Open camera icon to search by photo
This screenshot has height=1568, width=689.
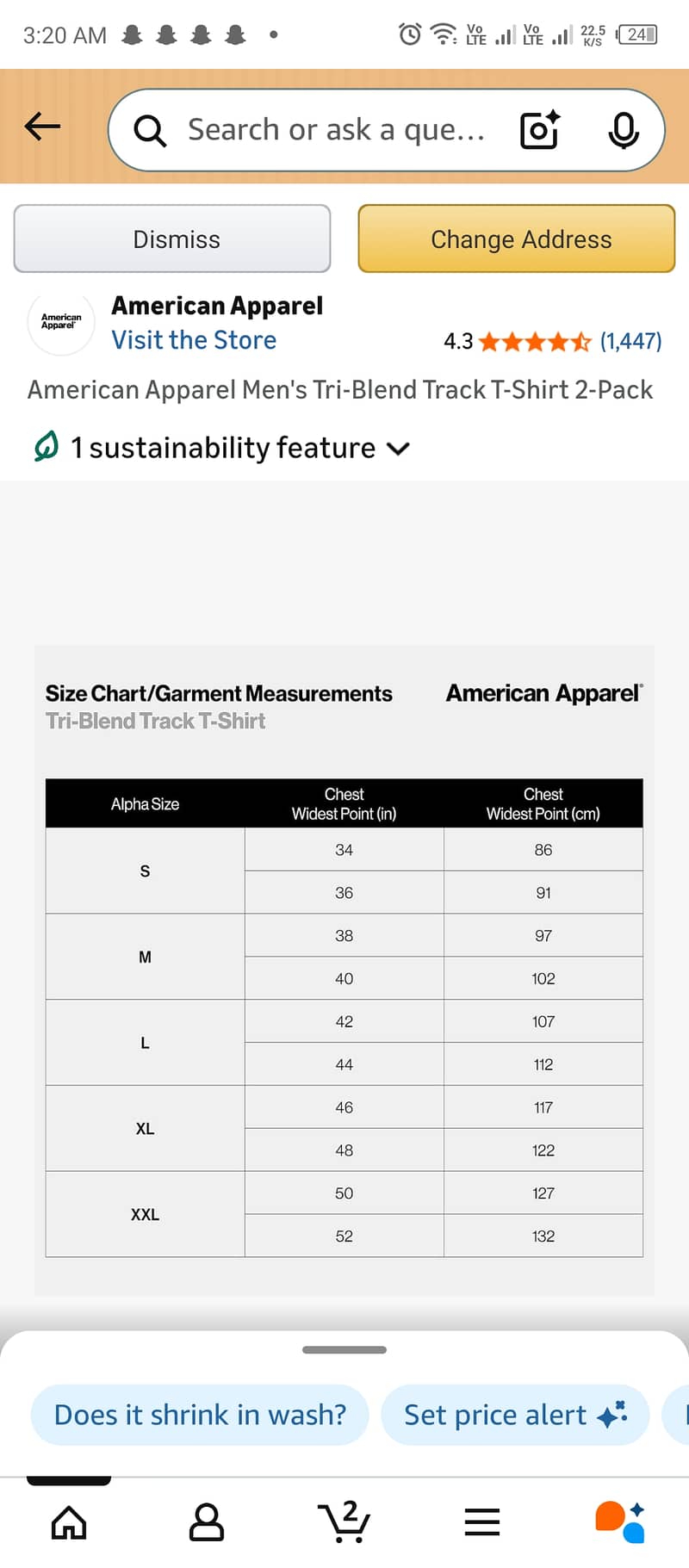click(x=538, y=129)
